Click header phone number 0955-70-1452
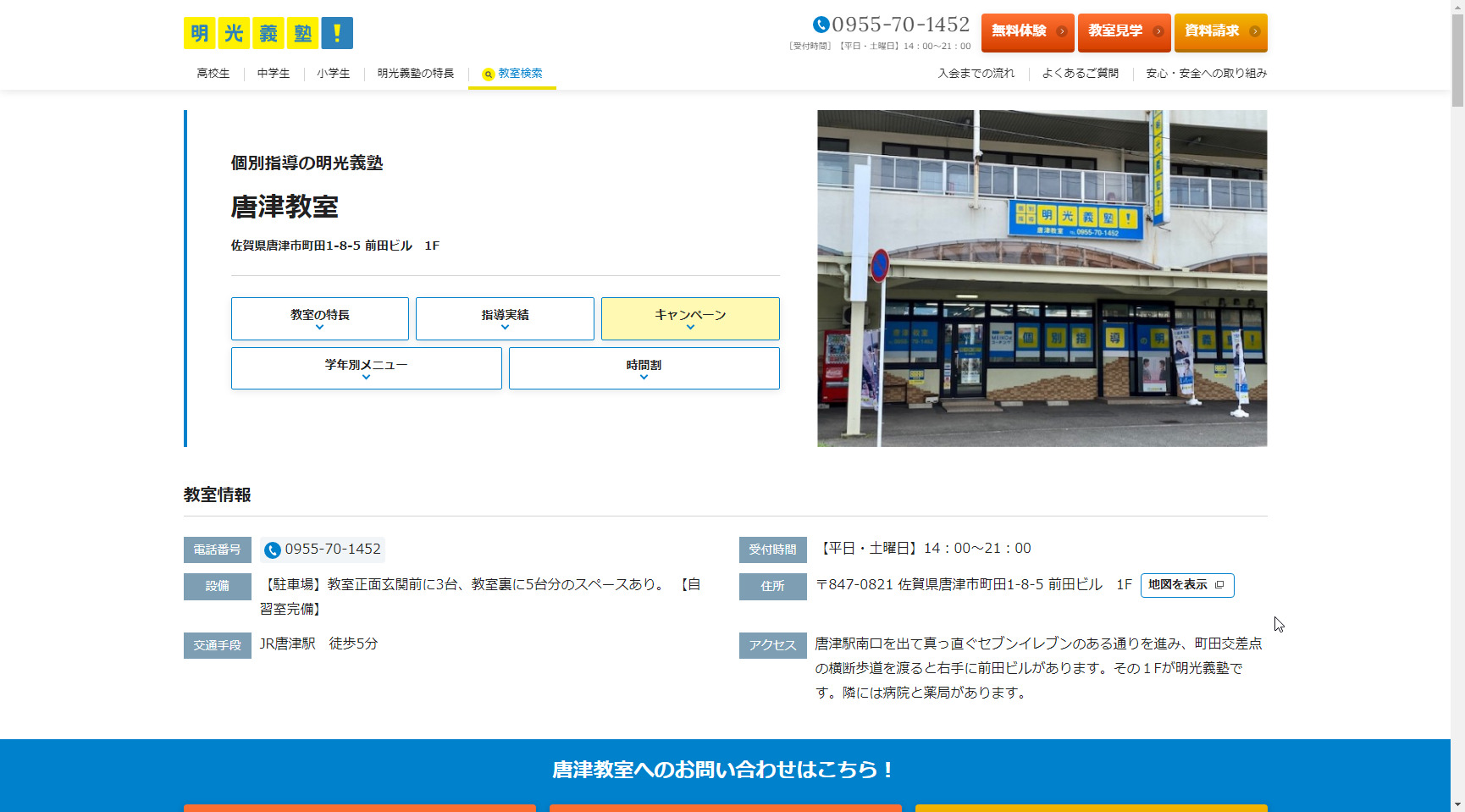The image size is (1465, 812). click(901, 25)
